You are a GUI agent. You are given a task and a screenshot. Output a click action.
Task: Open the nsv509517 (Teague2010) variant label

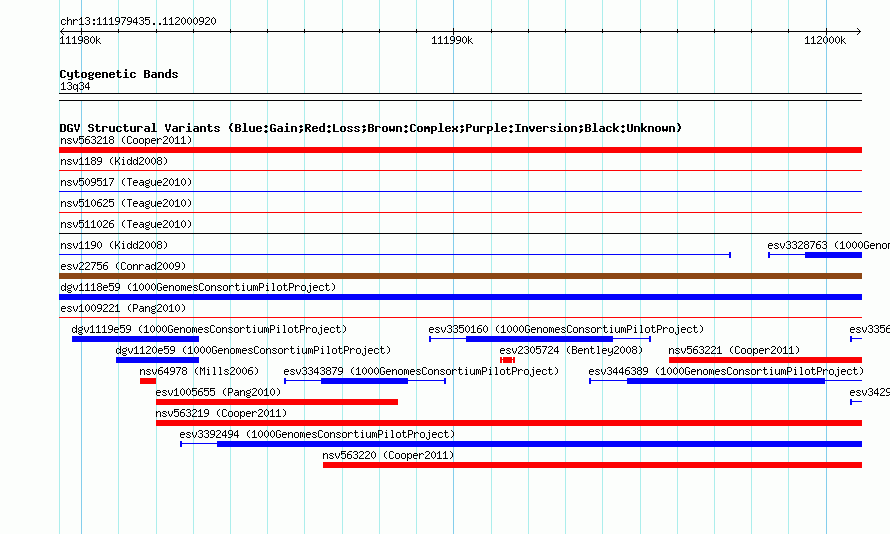[x=126, y=182]
